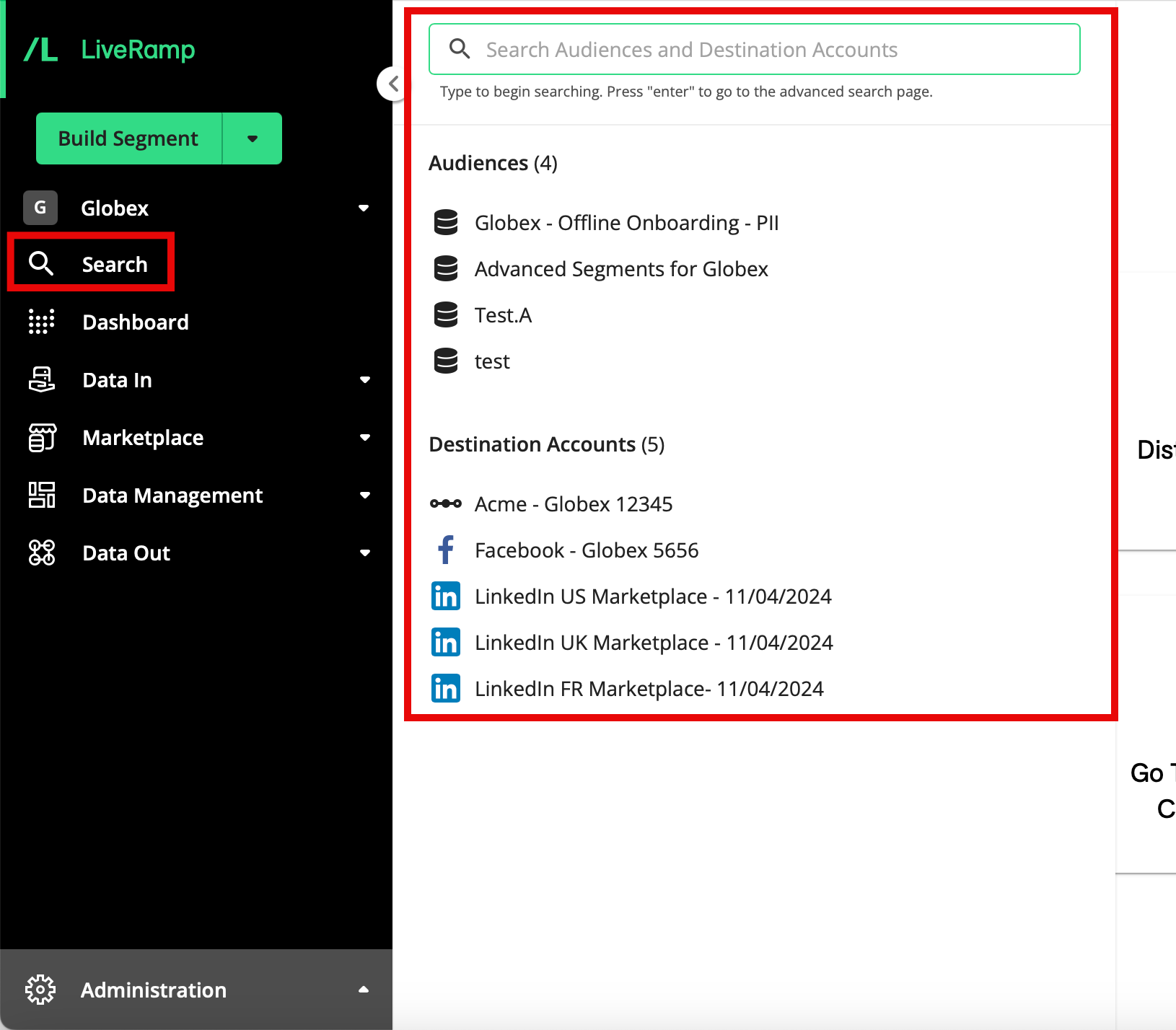Click the Marketplace storefront icon
This screenshot has width=1176, height=1030.
pyautogui.click(x=42, y=437)
